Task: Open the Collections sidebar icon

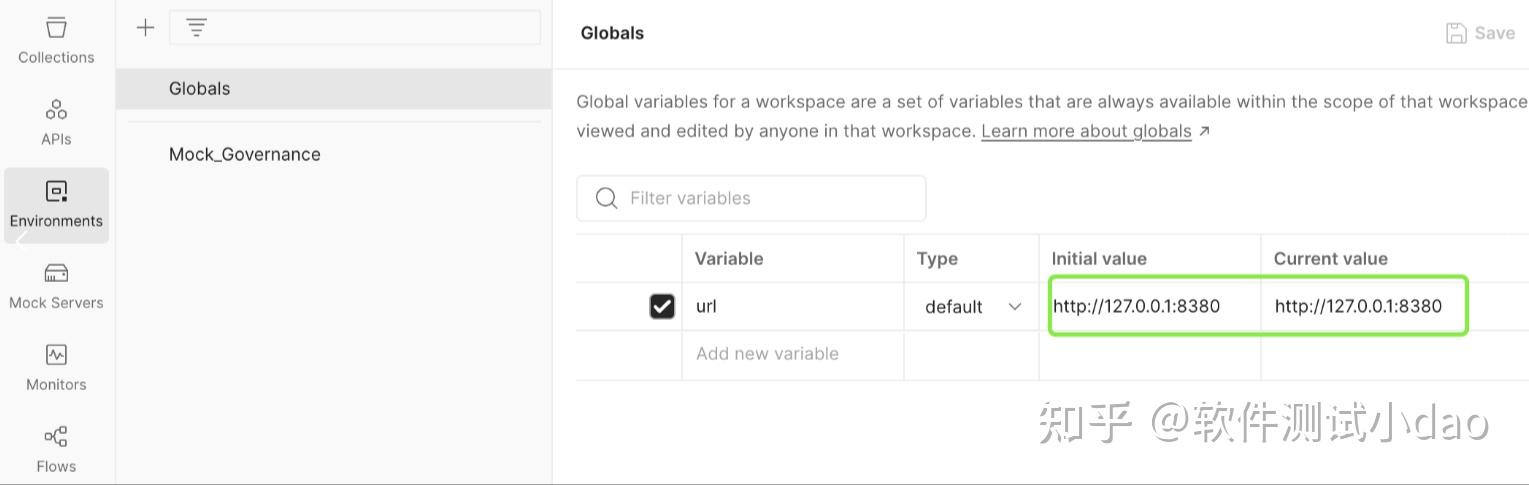Action: 56,28
